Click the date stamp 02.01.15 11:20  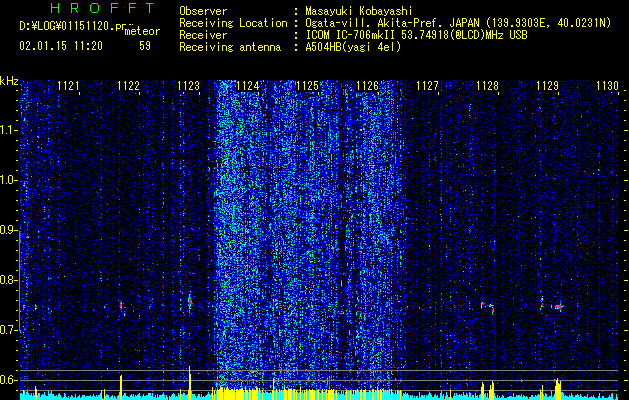coord(61,46)
